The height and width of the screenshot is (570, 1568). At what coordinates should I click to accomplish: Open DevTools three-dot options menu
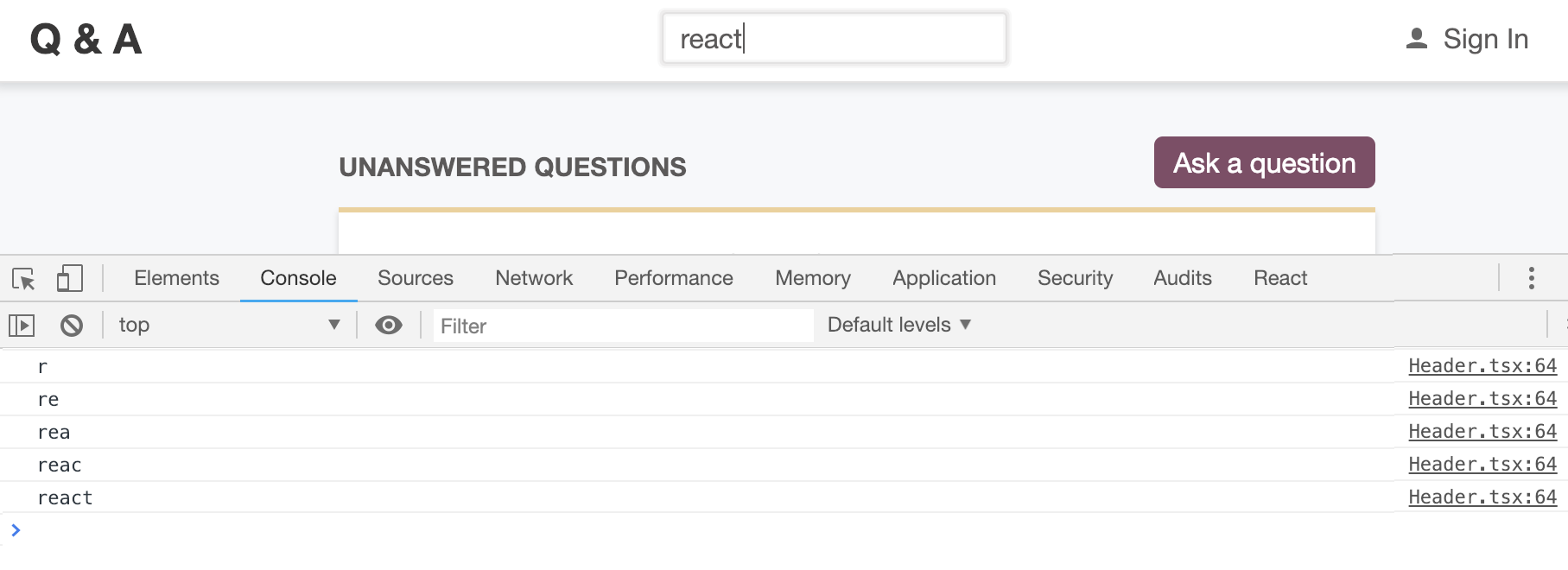pyautogui.click(x=1531, y=278)
